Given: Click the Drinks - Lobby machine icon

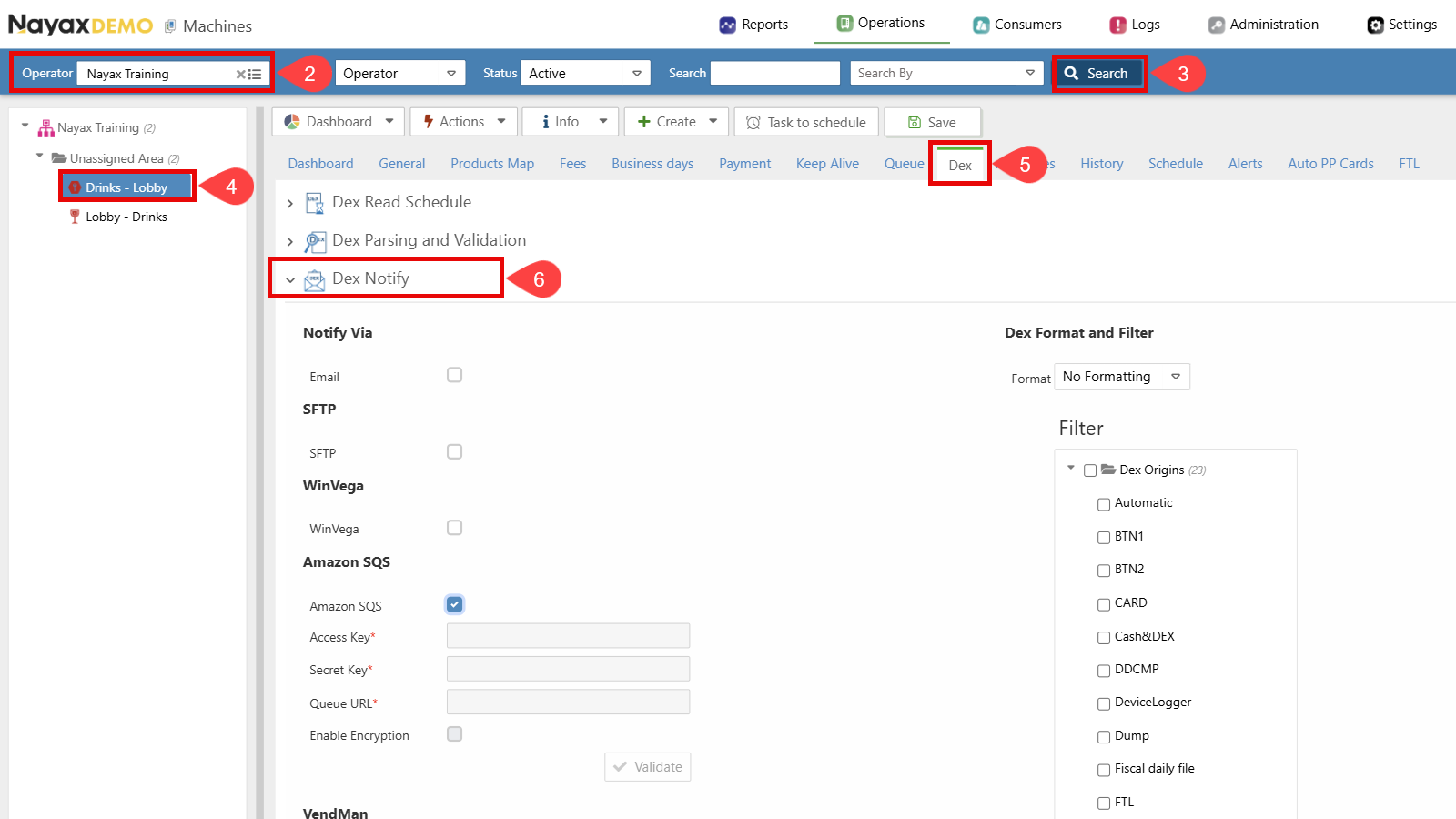Looking at the screenshot, I should [x=76, y=187].
